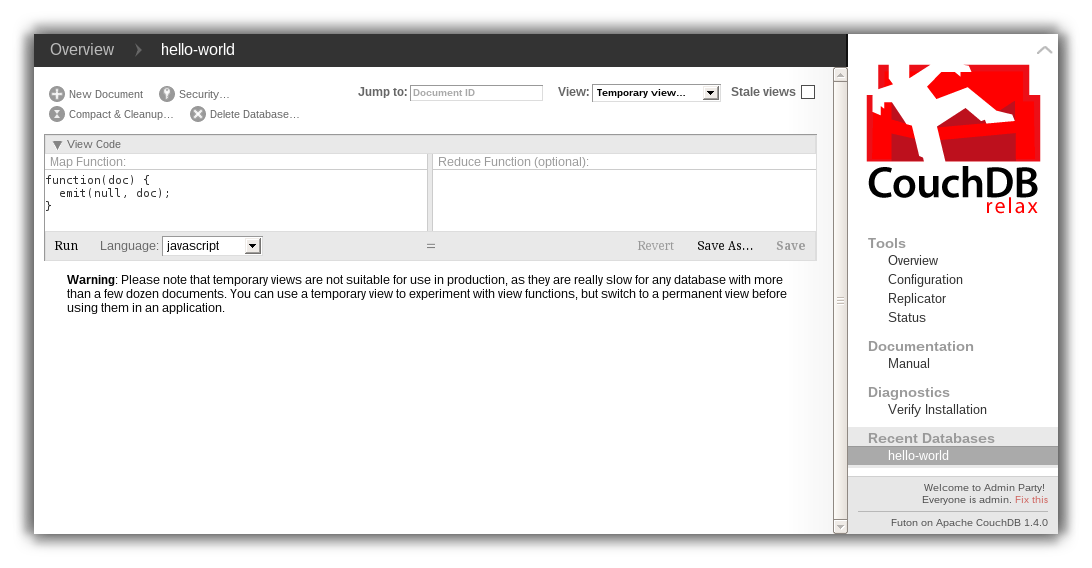This screenshot has width=1092, height=568.
Task: Open the Manual documentation link
Action: (x=908, y=363)
